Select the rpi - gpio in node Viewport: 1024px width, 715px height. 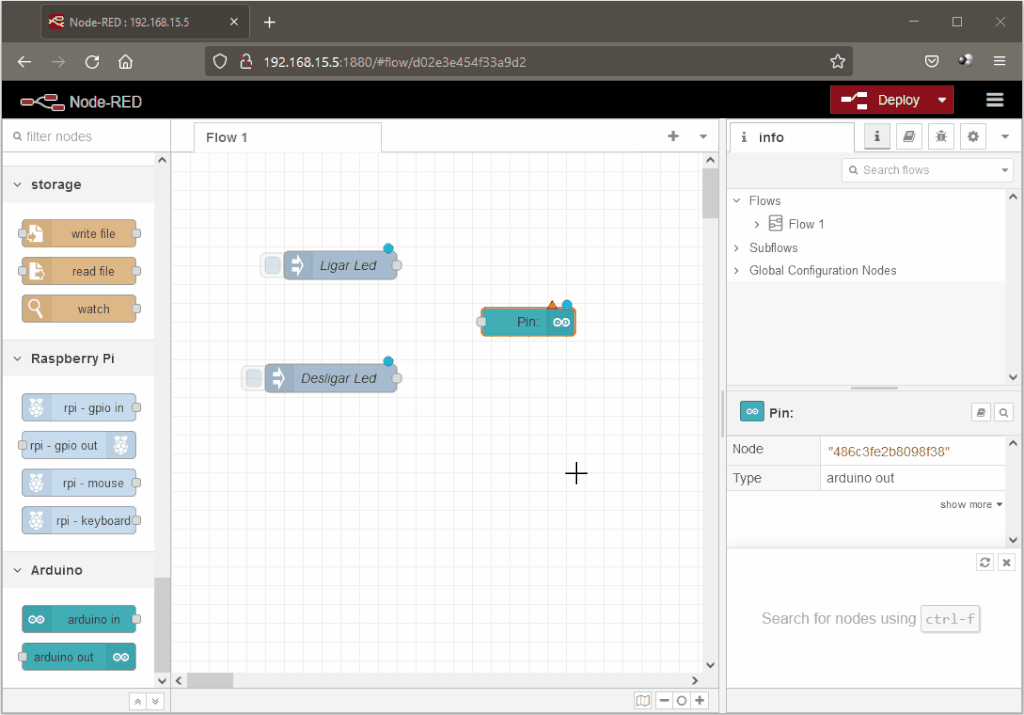pos(79,407)
